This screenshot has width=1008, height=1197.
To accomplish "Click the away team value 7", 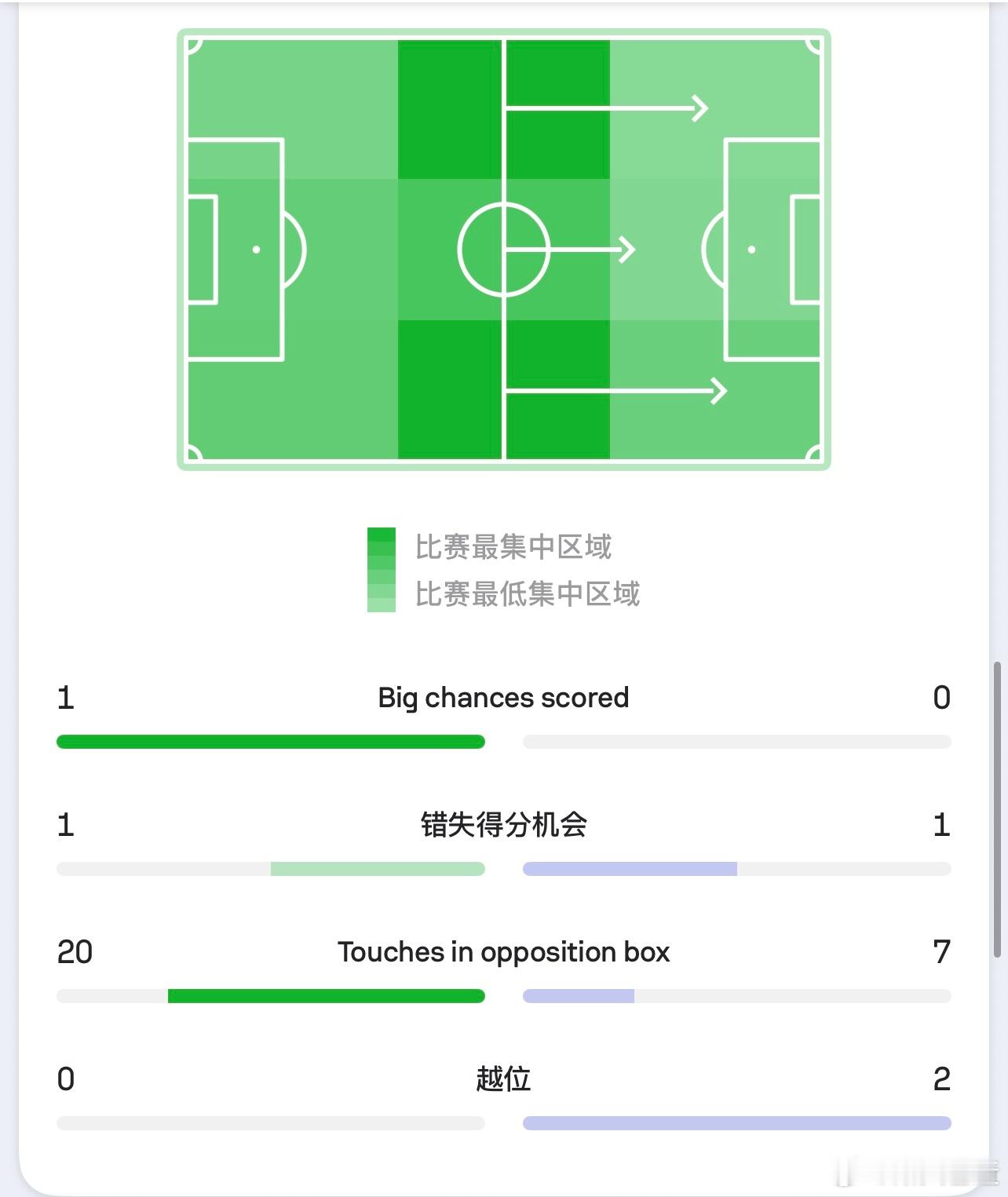I will pyautogui.click(x=941, y=952).
